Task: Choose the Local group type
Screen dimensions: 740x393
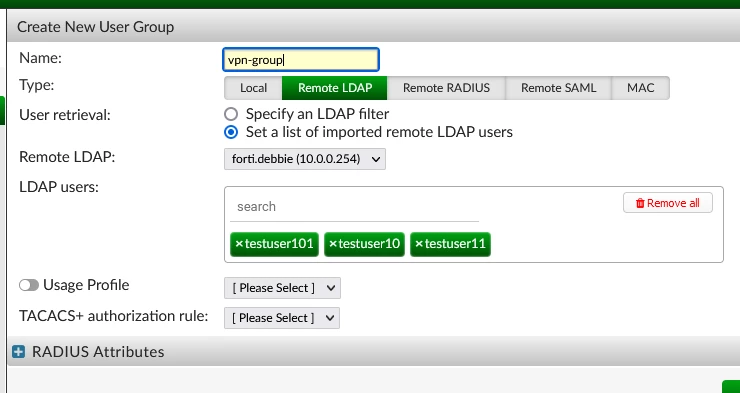Action: (253, 88)
